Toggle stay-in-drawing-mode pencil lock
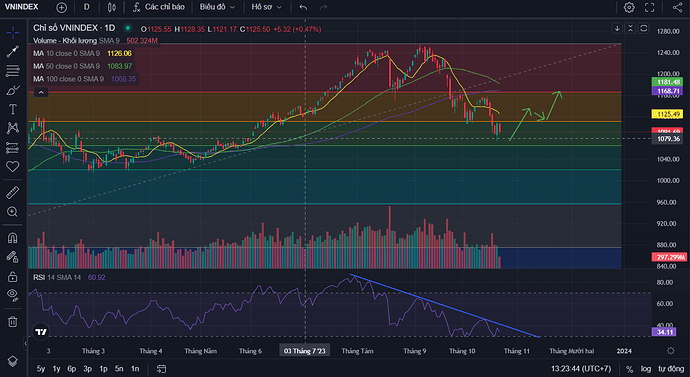The height and width of the screenshot is (377, 690). [x=13, y=257]
